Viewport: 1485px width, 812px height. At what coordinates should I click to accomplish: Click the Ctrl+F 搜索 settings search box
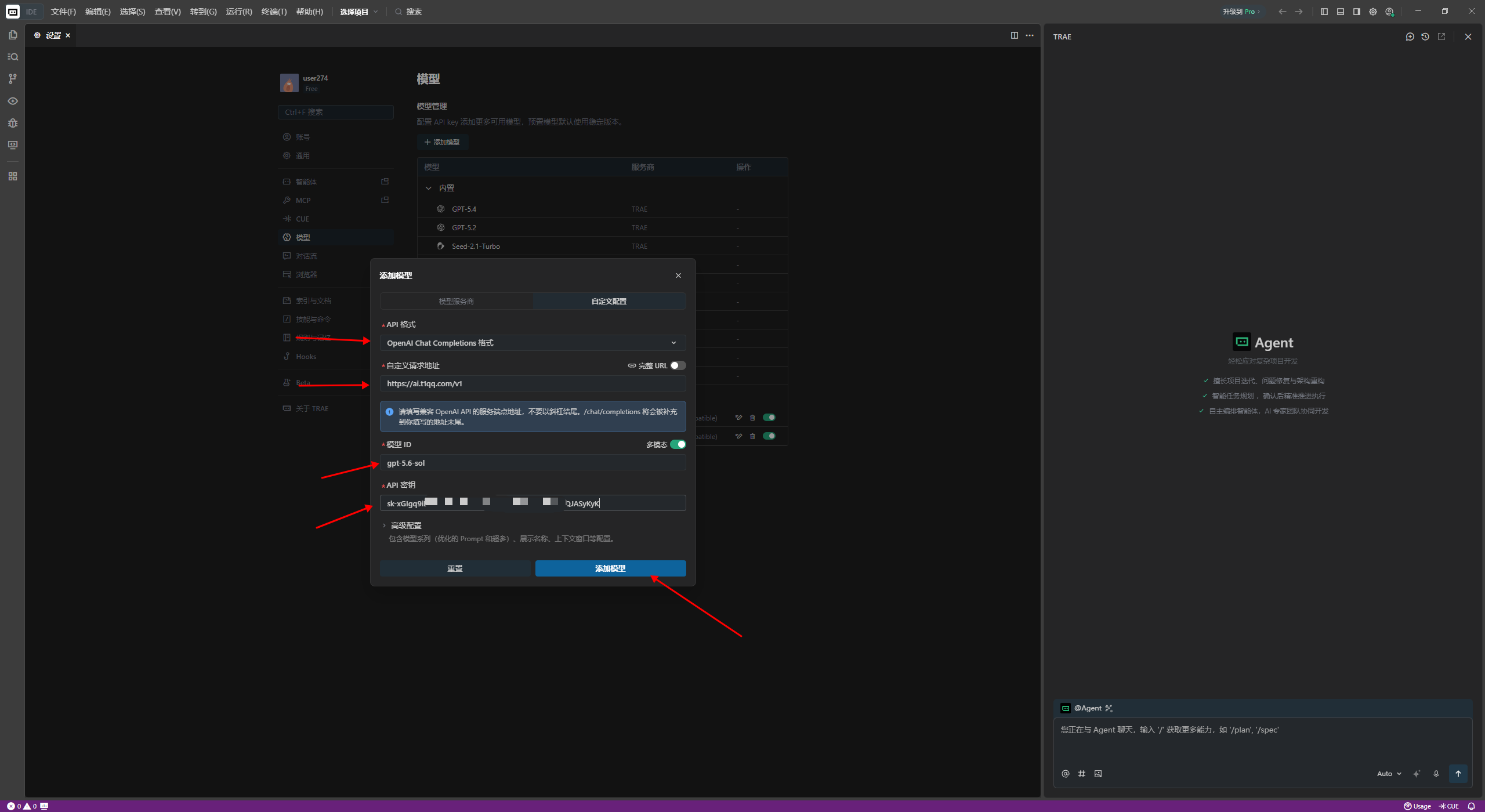tap(335, 112)
